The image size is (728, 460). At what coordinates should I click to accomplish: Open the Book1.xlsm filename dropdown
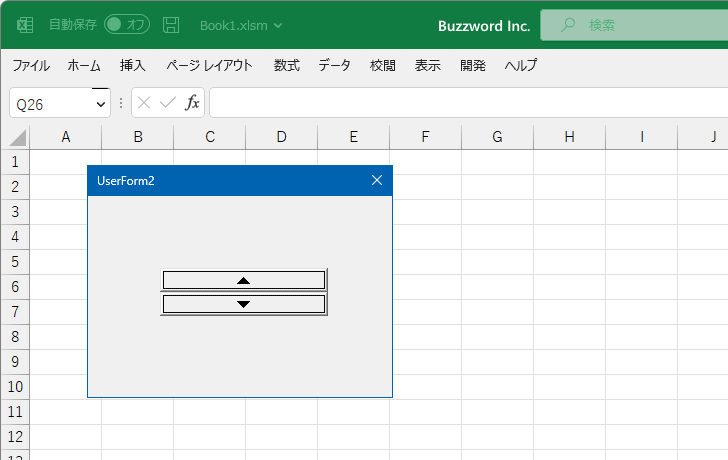tap(278, 26)
